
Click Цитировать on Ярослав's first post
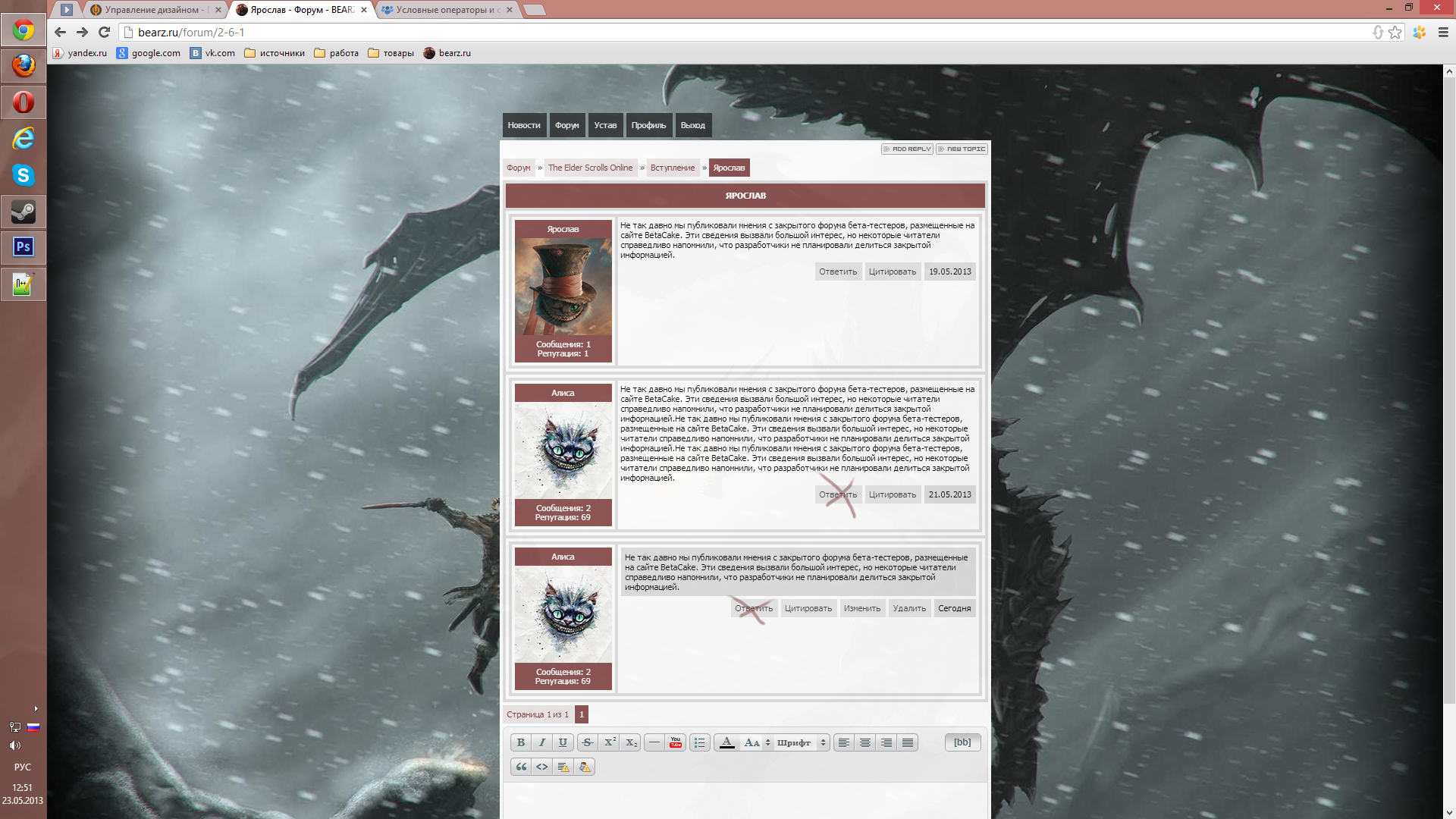point(892,271)
